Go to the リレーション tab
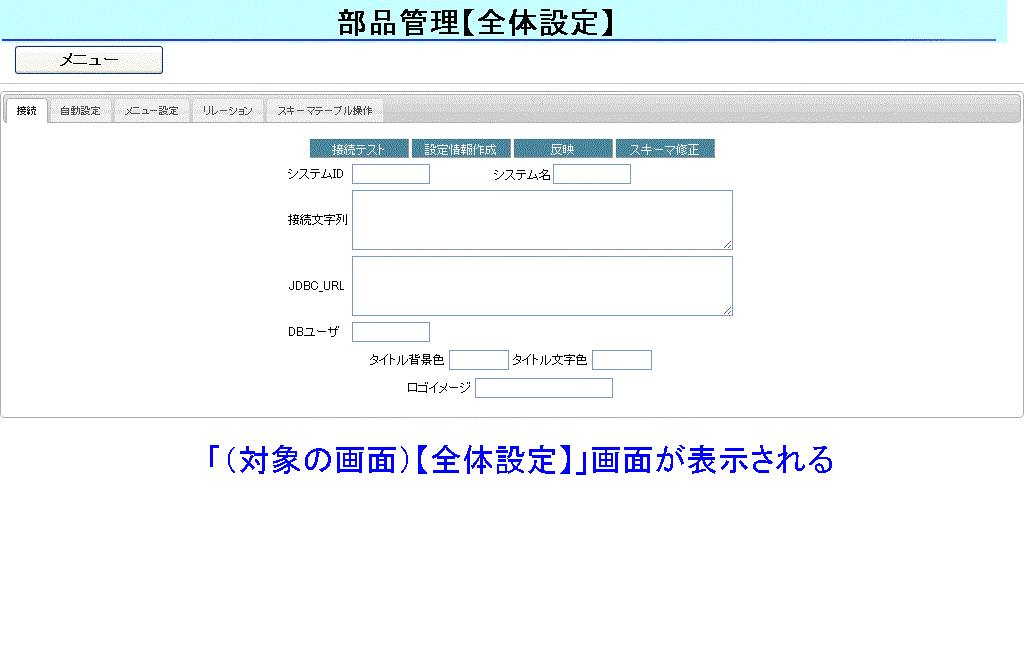This screenshot has width=1024, height=647. click(227, 111)
